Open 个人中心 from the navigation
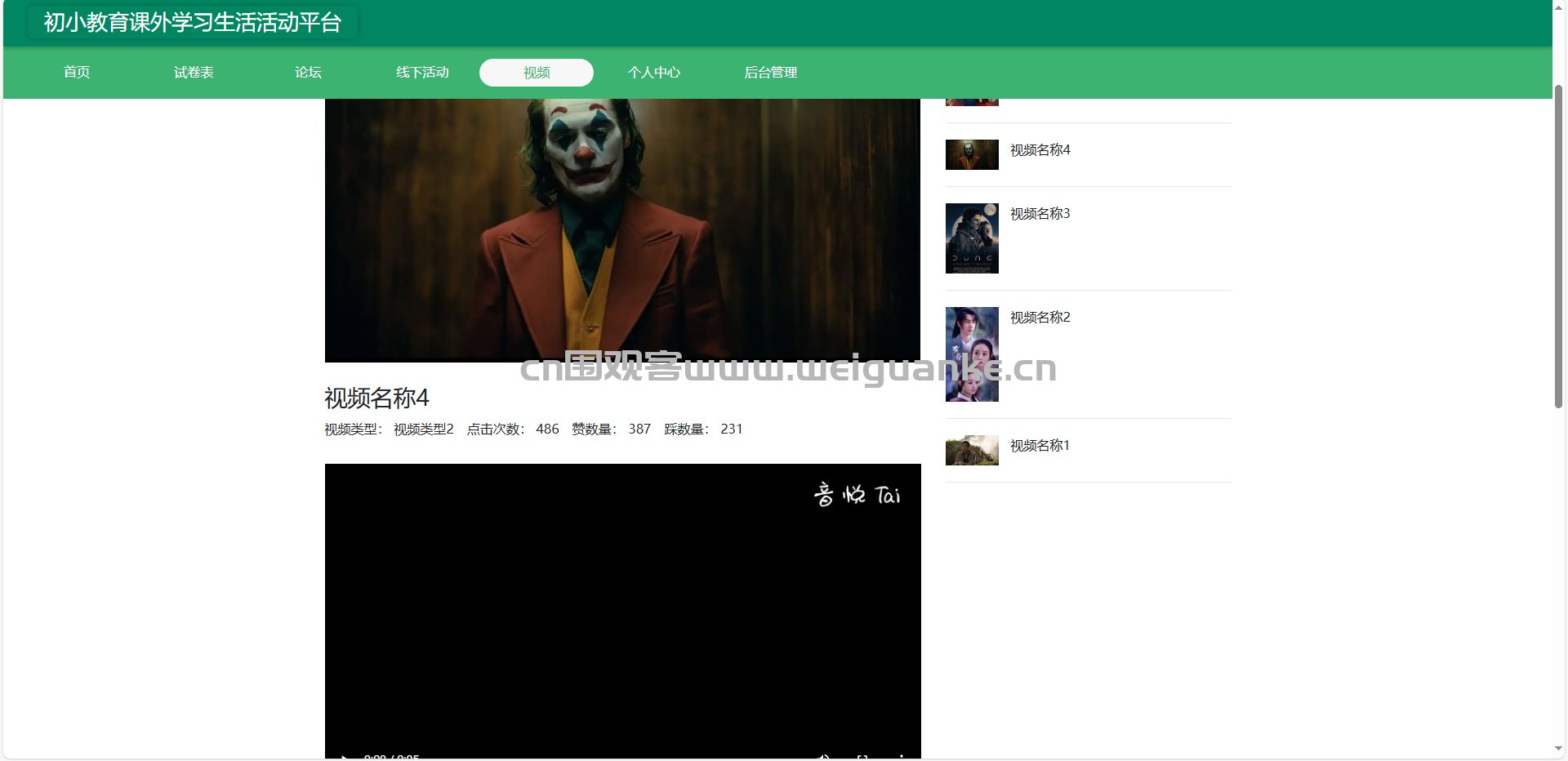The width and height of the screenshot is (1568, 761). click(653, 72)
